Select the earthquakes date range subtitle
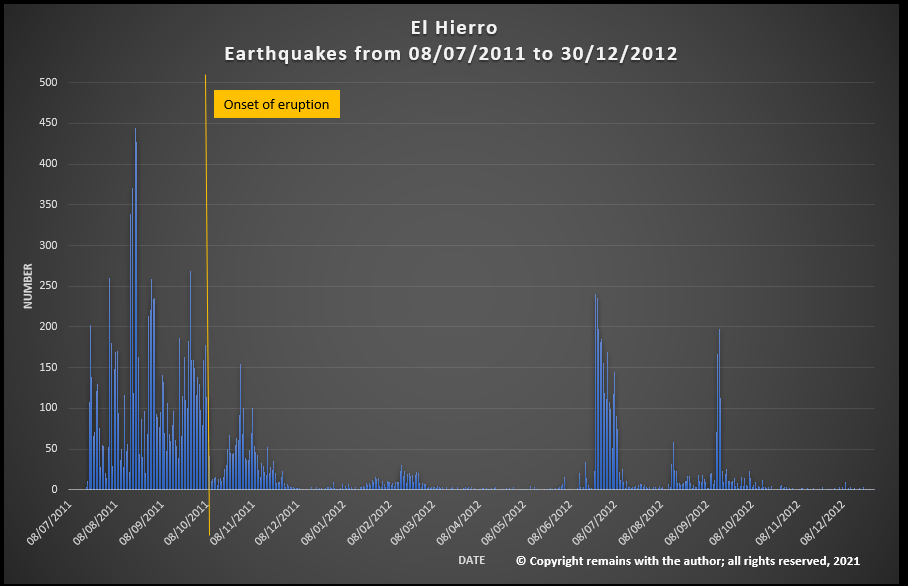Viewport: 908px width, 586px height. 451,54
